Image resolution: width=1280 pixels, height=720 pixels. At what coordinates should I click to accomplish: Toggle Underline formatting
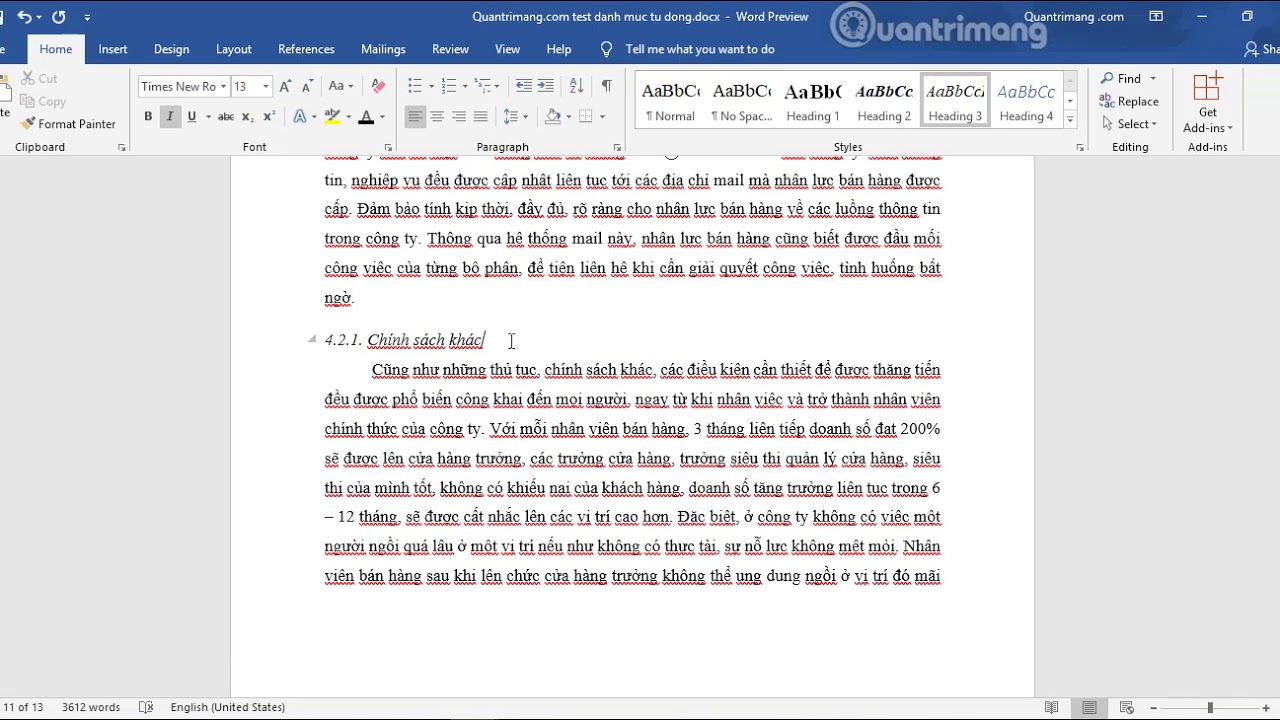(x=191, y=117)
